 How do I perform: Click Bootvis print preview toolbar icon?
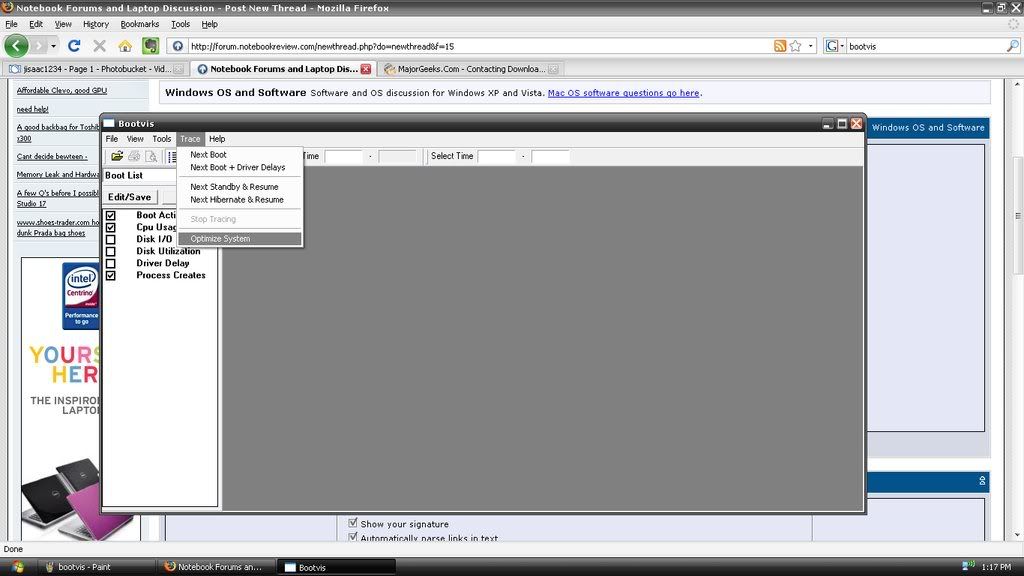pyautogui.click(x=151, y=156)
